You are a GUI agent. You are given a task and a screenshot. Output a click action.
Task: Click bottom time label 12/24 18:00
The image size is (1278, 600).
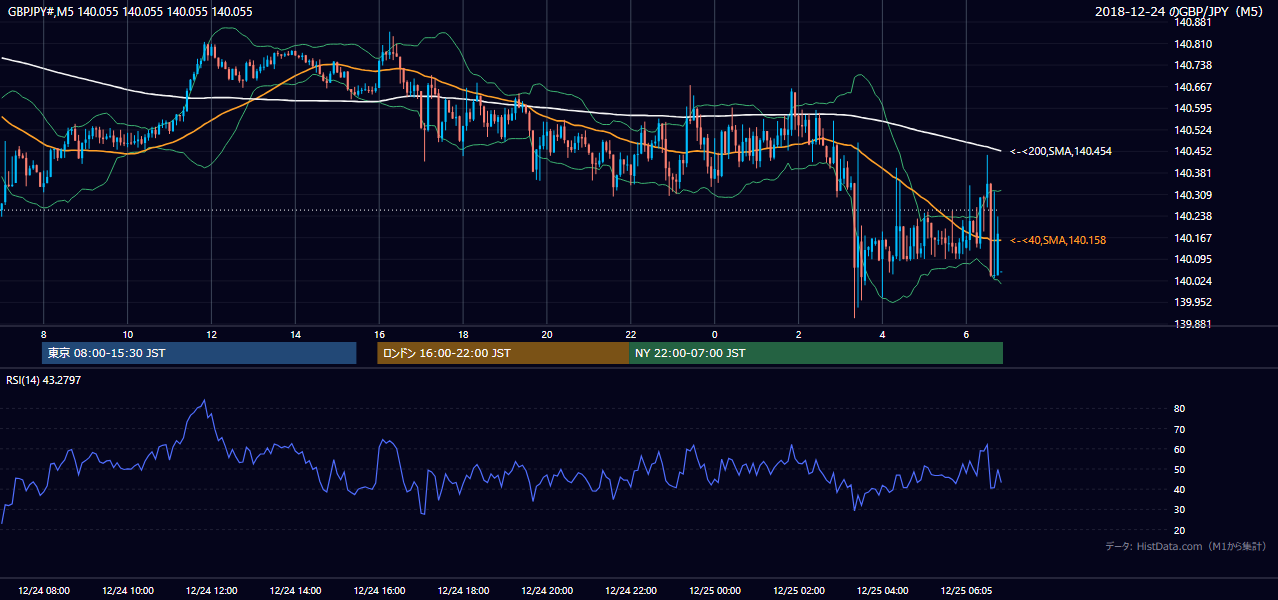click(463, 591)
